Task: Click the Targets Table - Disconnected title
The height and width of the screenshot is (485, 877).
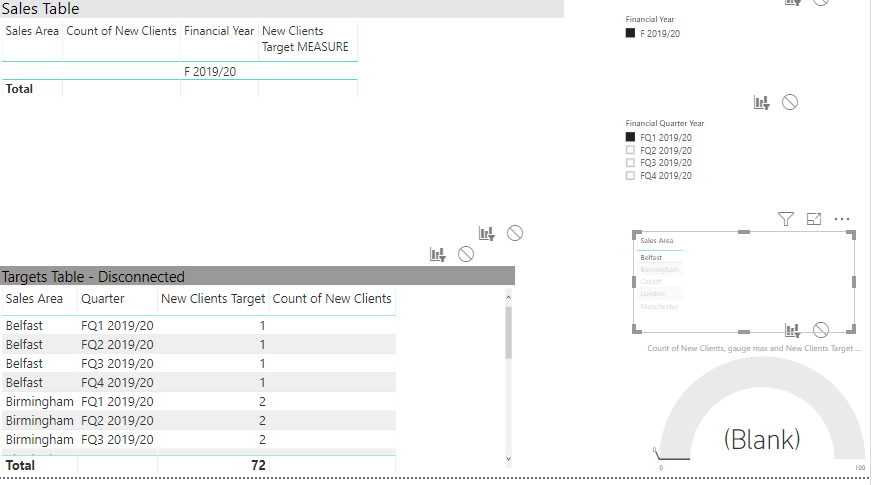Action: tap(93, 277)
